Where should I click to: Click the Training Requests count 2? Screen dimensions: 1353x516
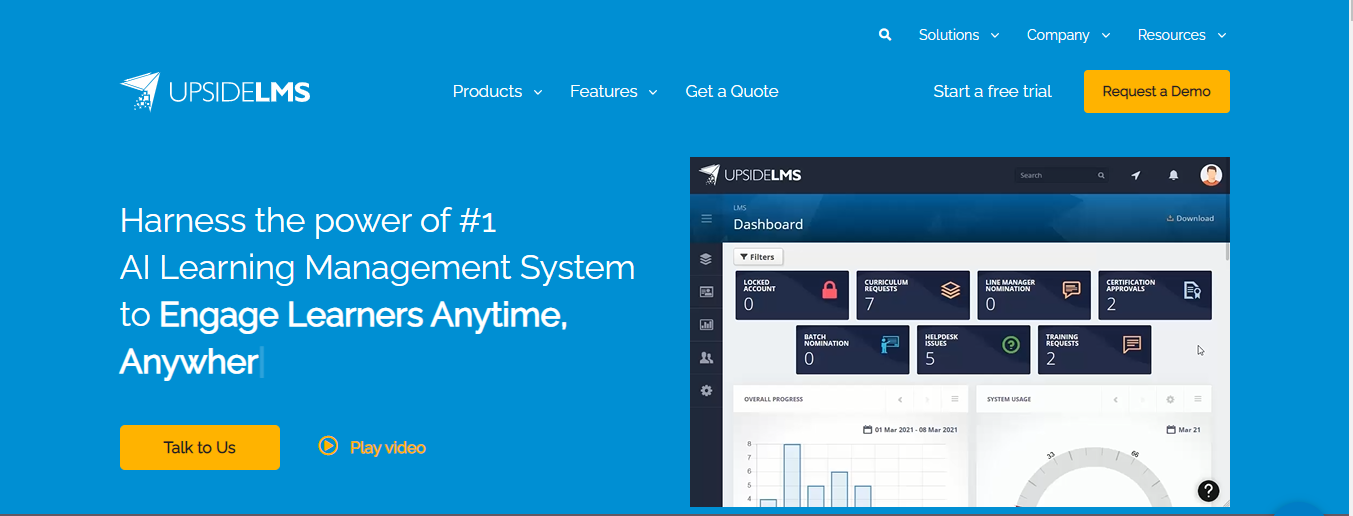[1051, 359]
